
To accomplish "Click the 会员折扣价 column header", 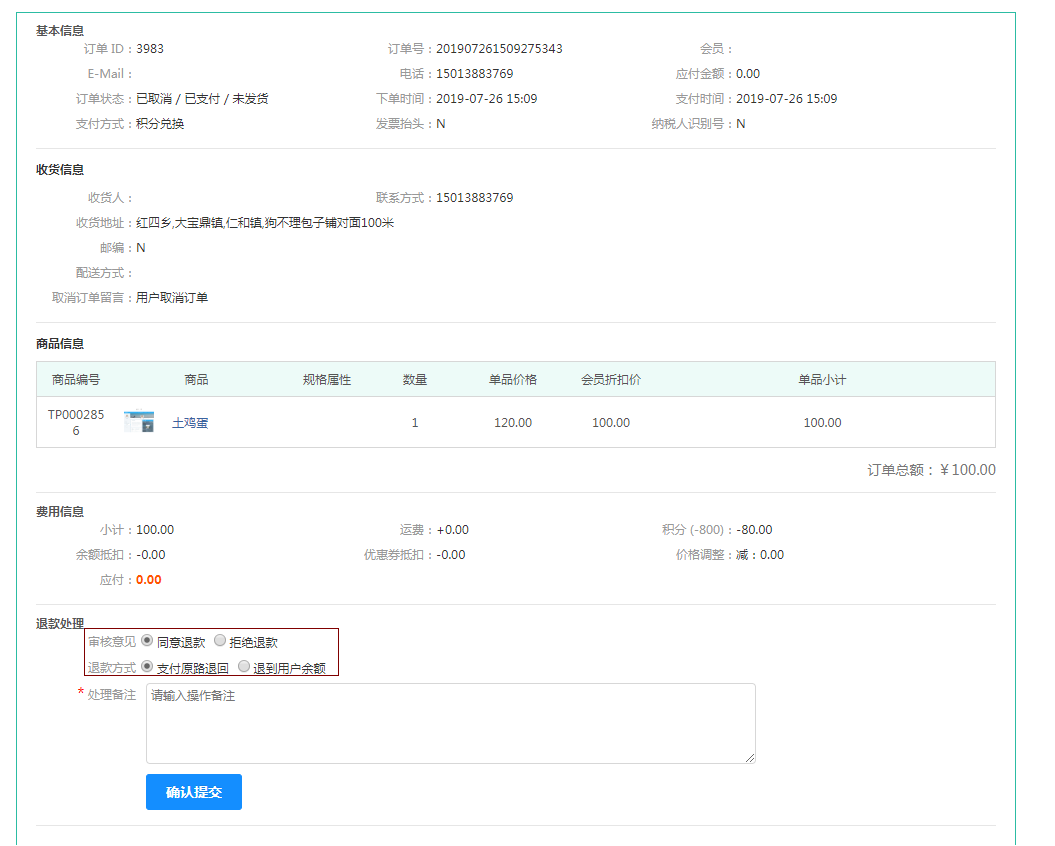I will (x=611, y=380).
